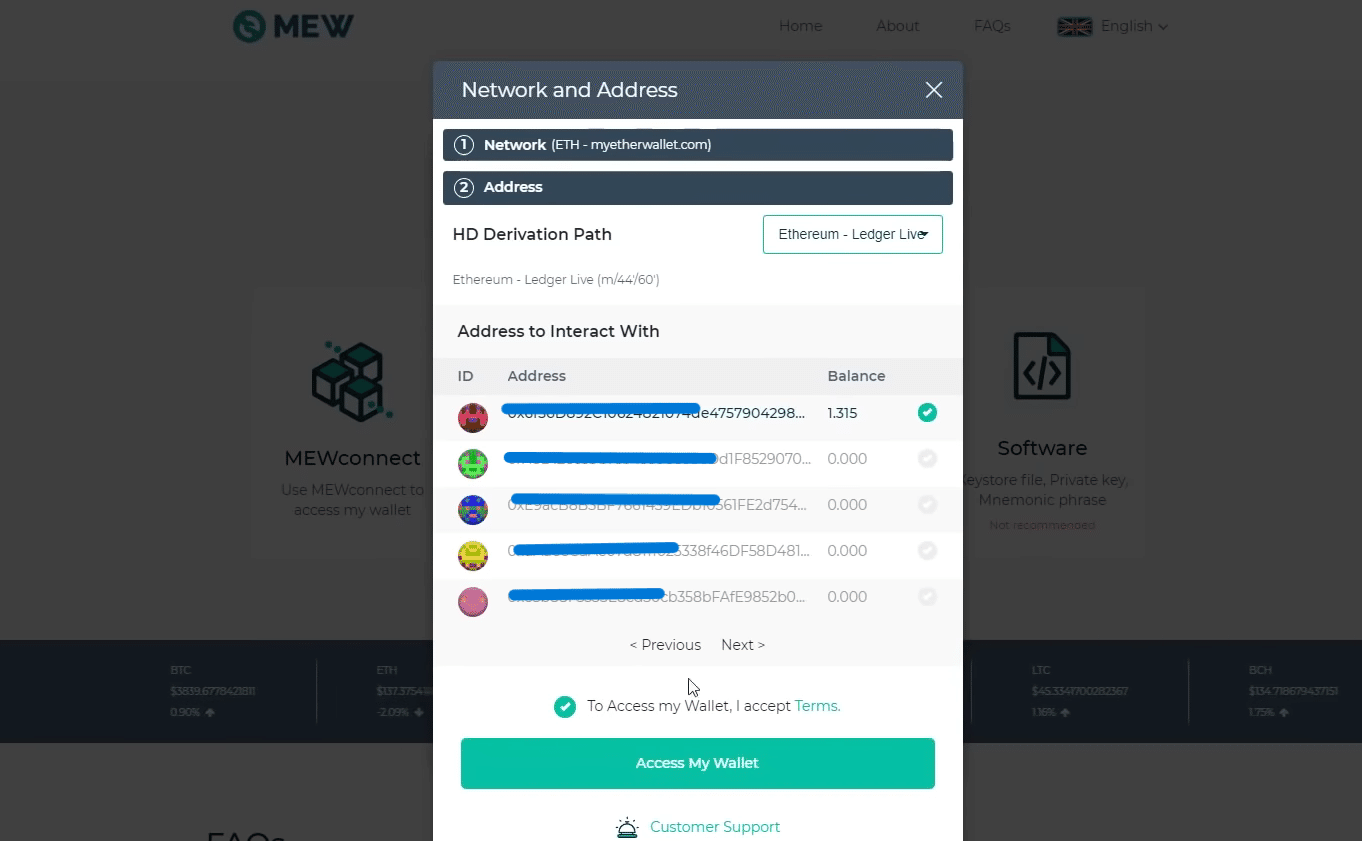Click the blue avatar identicon in address list
Screen dimensions: 1362x841
pyautogui.click(x=473, y=509)
